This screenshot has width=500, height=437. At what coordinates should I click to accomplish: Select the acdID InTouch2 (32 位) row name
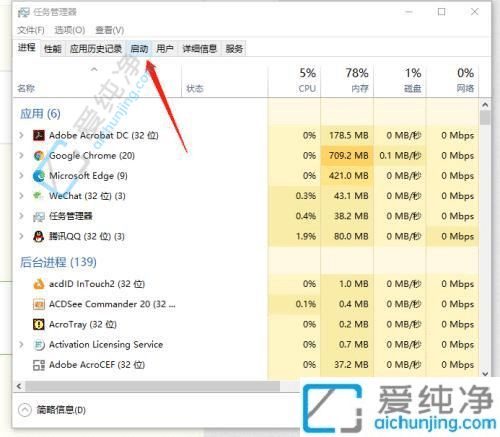(97, 284)
